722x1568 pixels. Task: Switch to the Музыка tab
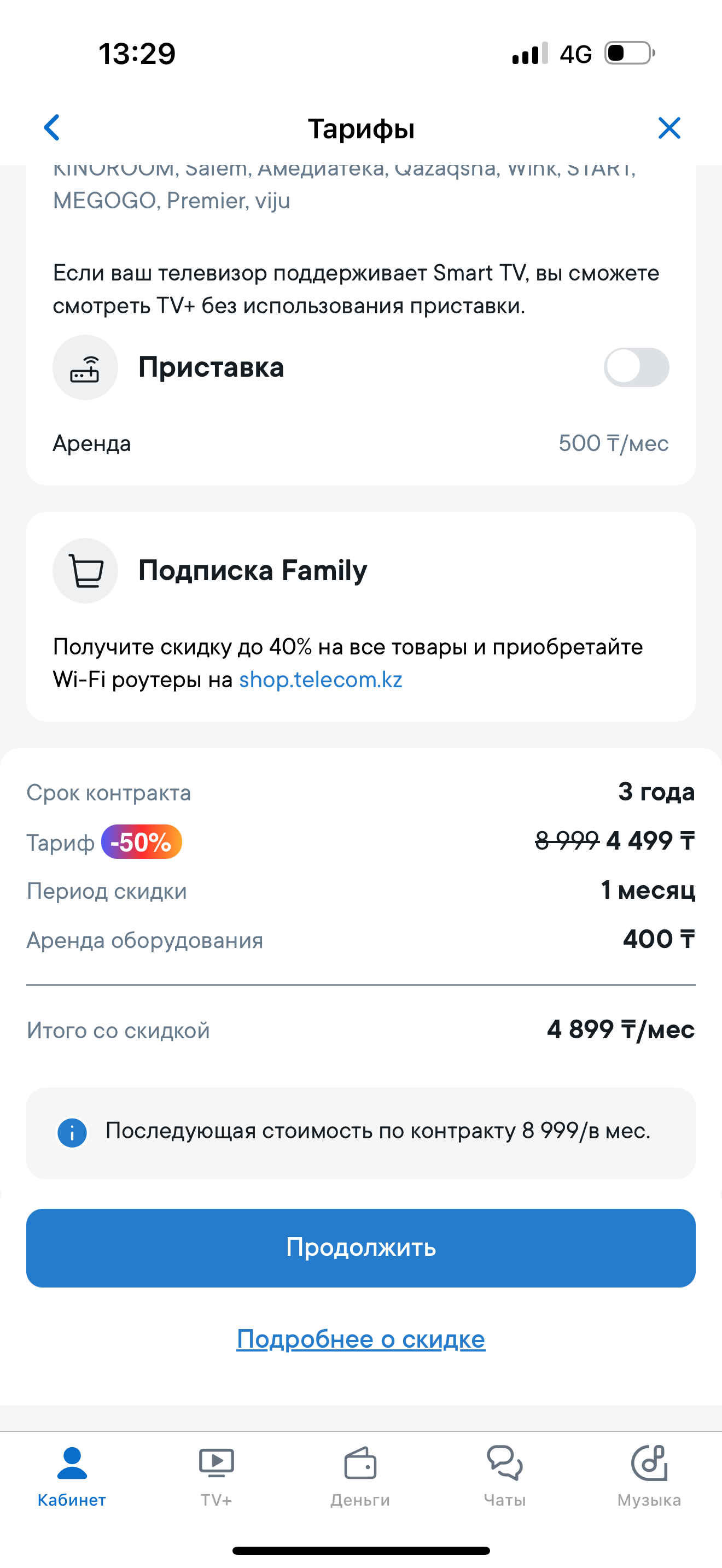649,1476
